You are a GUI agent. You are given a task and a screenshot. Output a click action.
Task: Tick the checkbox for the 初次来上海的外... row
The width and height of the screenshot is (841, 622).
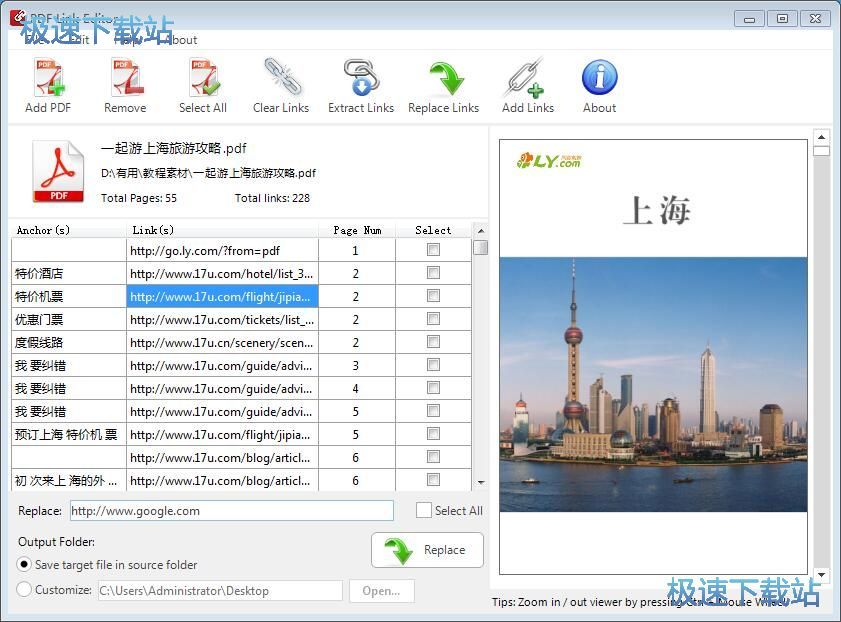coord(433,479)
